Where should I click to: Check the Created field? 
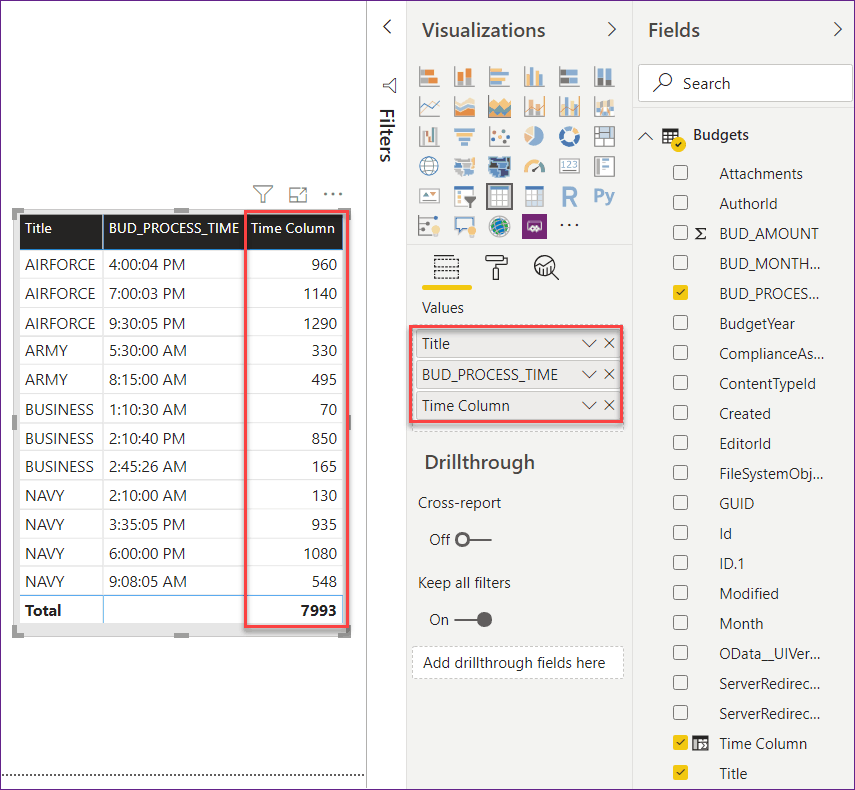pos(681,413)
